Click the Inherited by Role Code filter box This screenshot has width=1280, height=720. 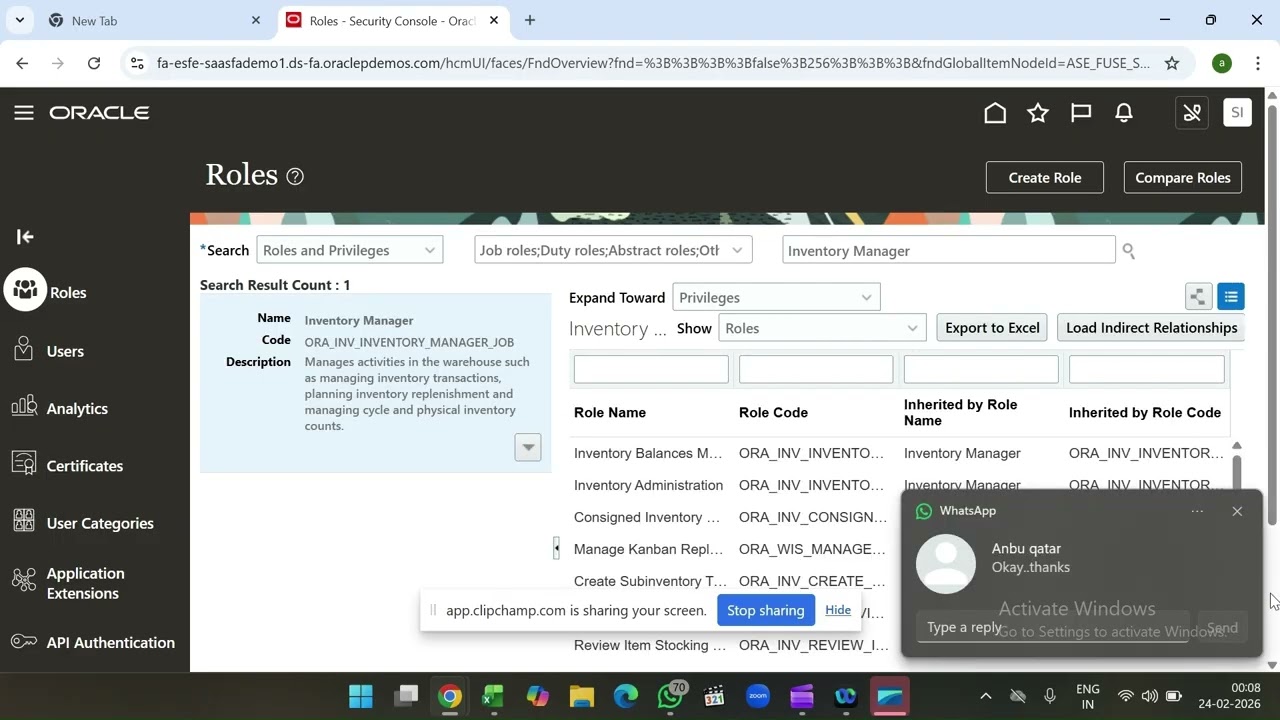pyautogui.click(x=1146, y=369)
